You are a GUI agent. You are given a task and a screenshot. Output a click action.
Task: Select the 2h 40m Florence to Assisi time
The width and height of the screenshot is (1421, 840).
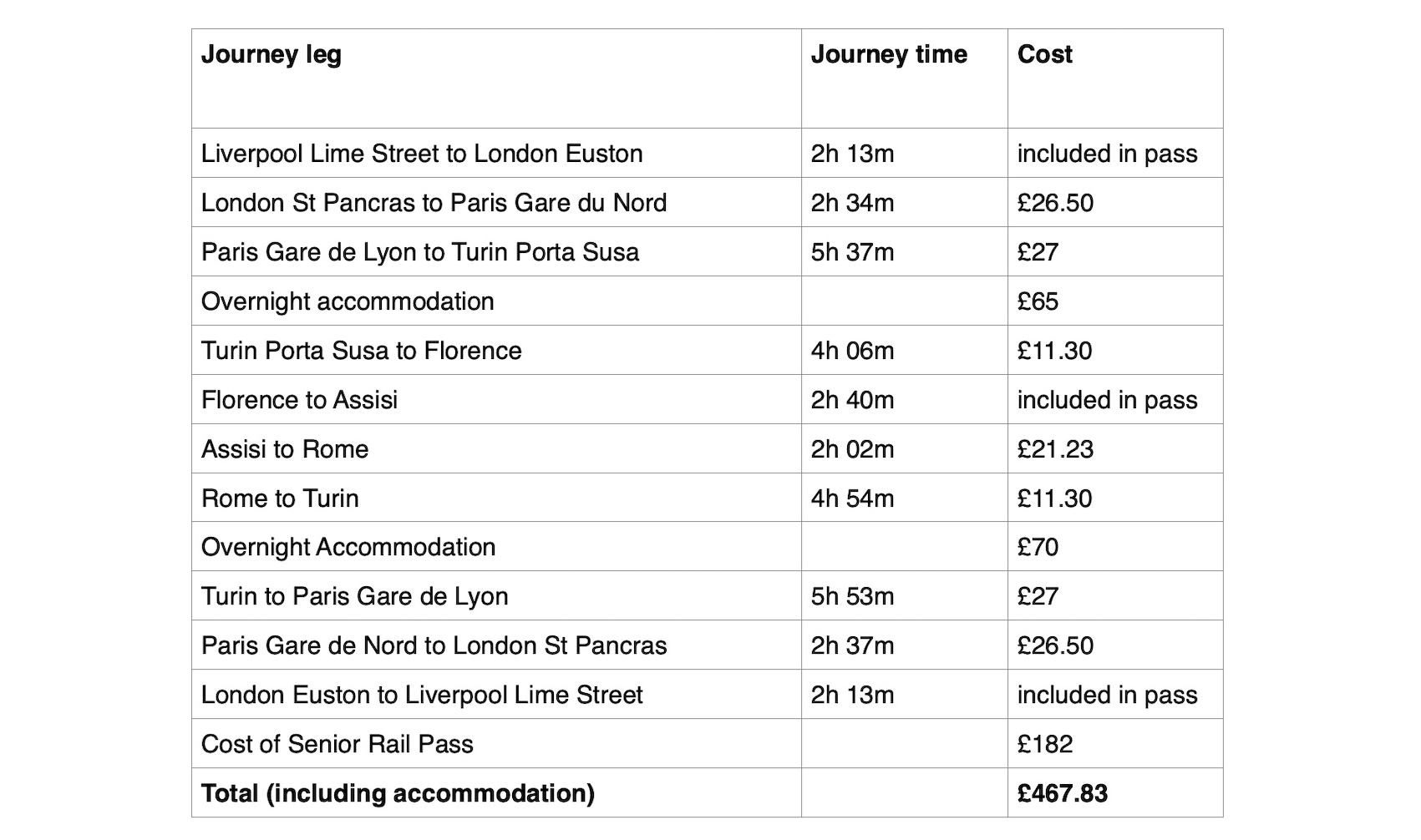click(x=852, y=400)
